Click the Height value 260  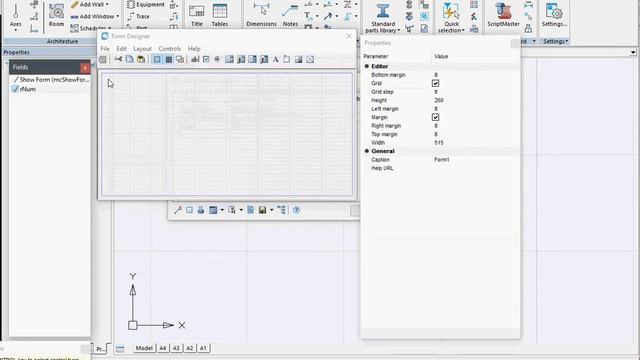coord(439,100)
